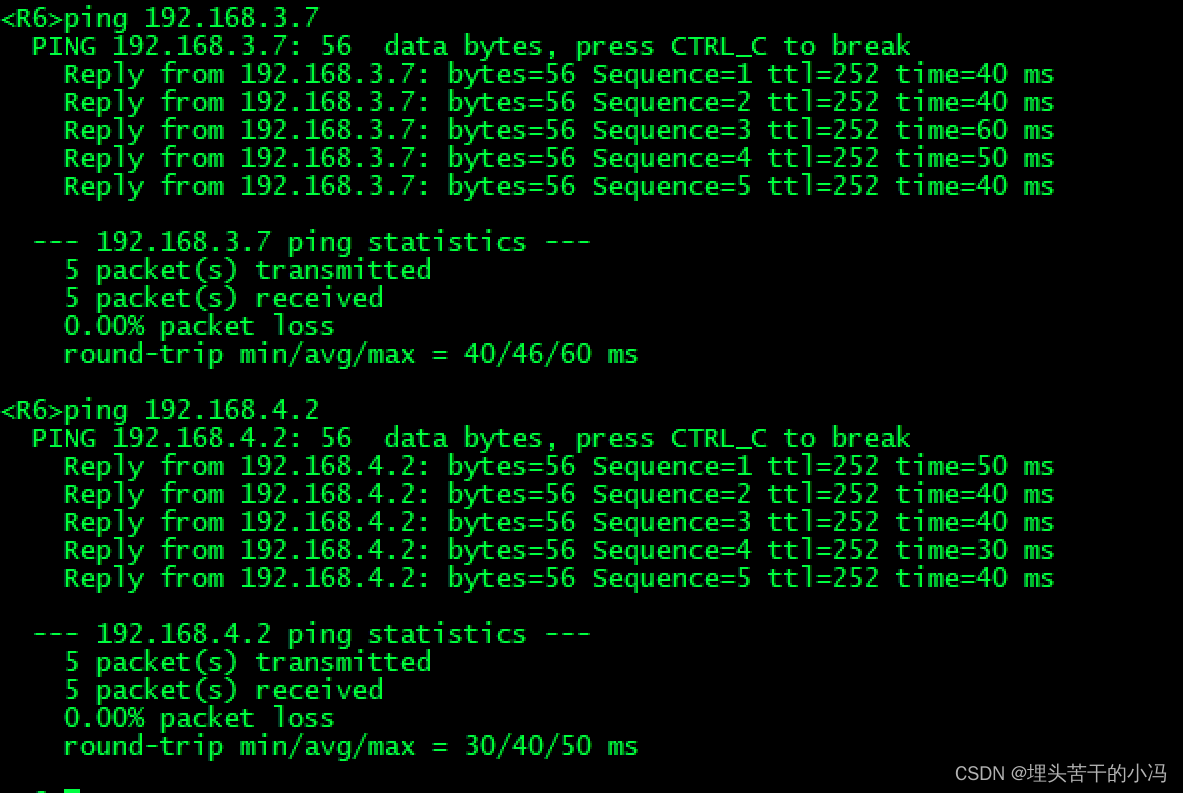Click the second ping 192.168.4.2 command line

click(160, 410)
